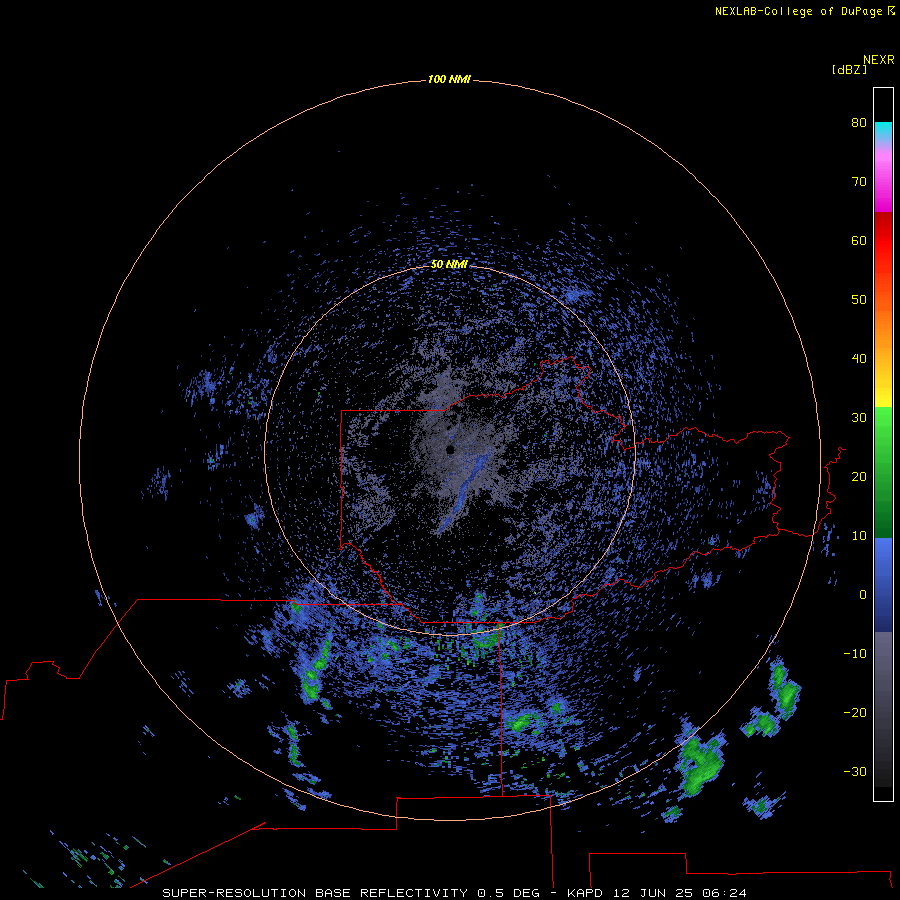Viewport: 900px width, 900px height.
Task: Click the -10 value on the scale
Action: tap(855, 654)
